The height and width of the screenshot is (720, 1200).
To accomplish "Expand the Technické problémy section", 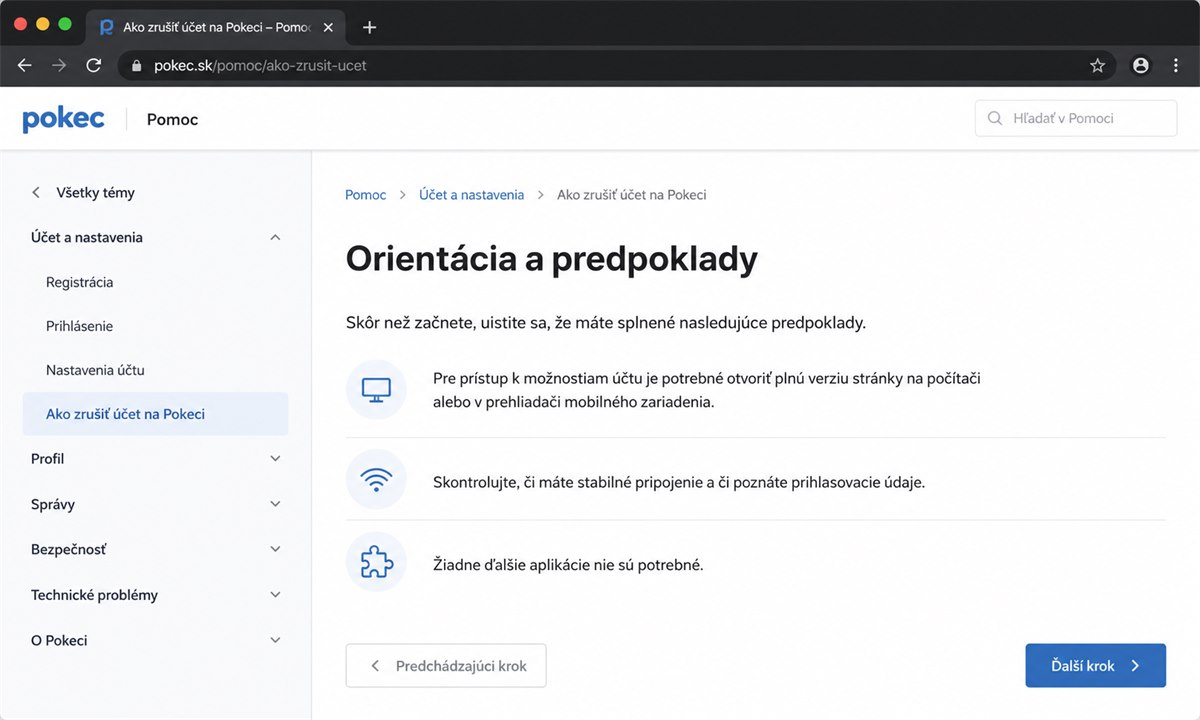I will pyautogui.click(x=276, y=594).
